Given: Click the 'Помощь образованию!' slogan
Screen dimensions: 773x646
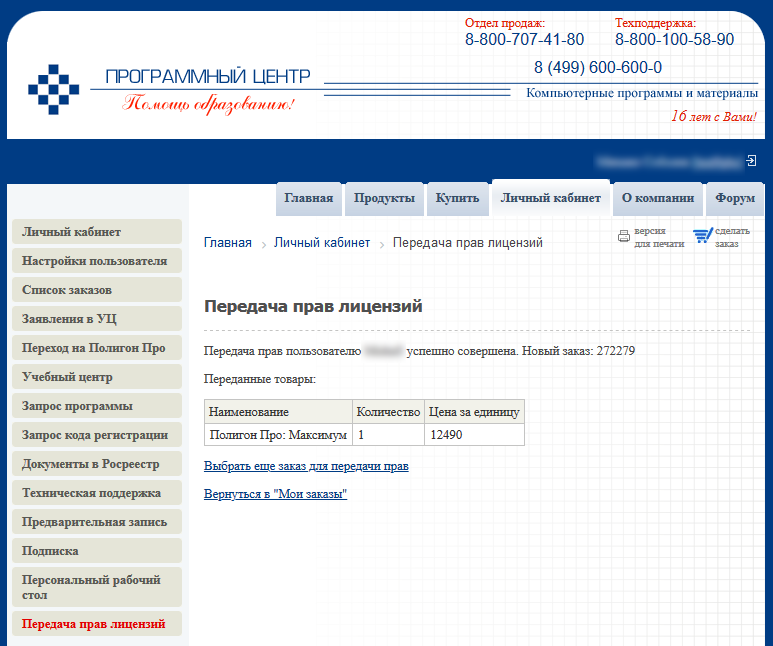Looking at the screenshot, I should 209,105.
